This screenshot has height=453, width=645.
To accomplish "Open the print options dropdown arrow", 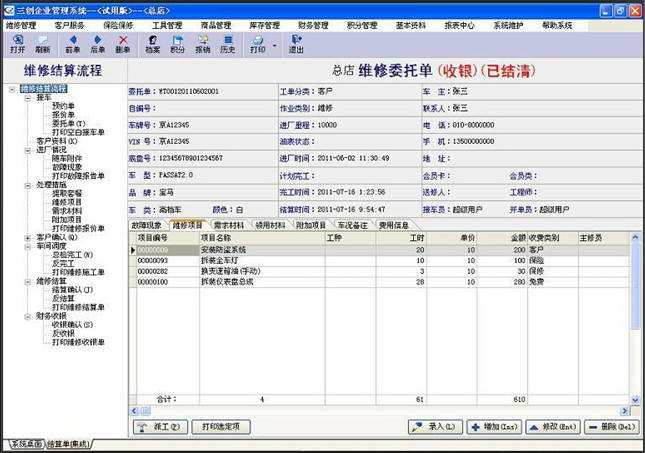I will point(275,45).
